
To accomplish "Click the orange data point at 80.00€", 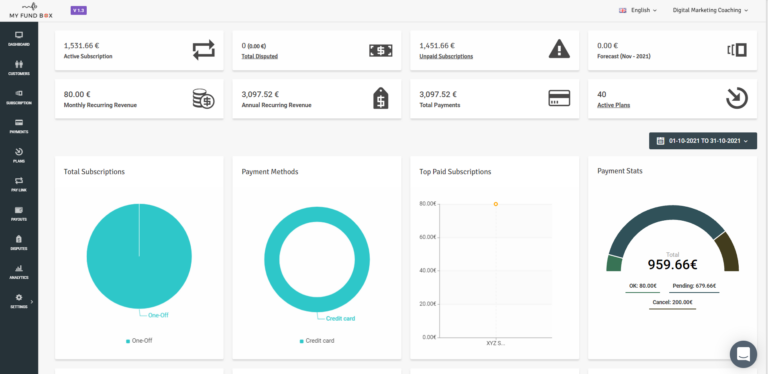I will [496, 204].
